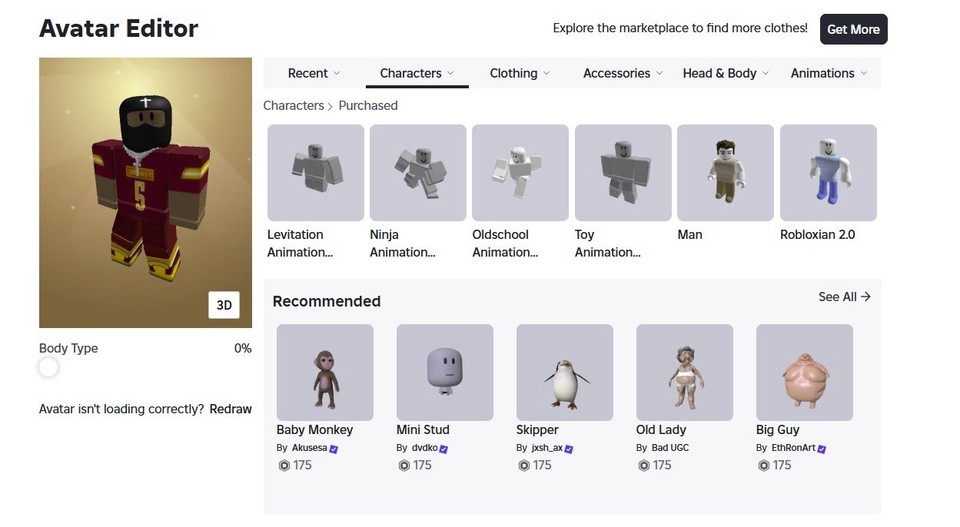
Task: Choose the Toy Animation character
Action: [622, 173]
